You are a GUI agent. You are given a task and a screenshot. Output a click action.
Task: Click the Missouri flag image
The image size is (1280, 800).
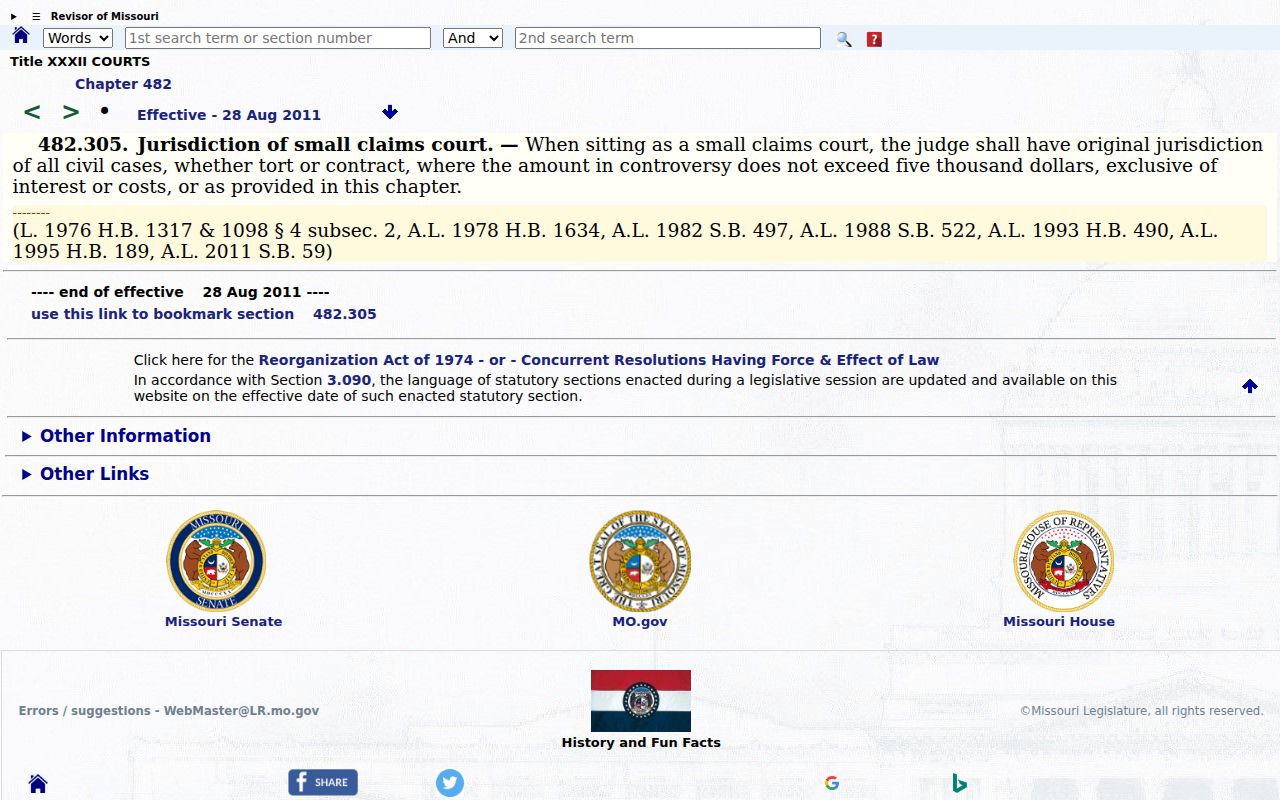[x=641, y=701]
